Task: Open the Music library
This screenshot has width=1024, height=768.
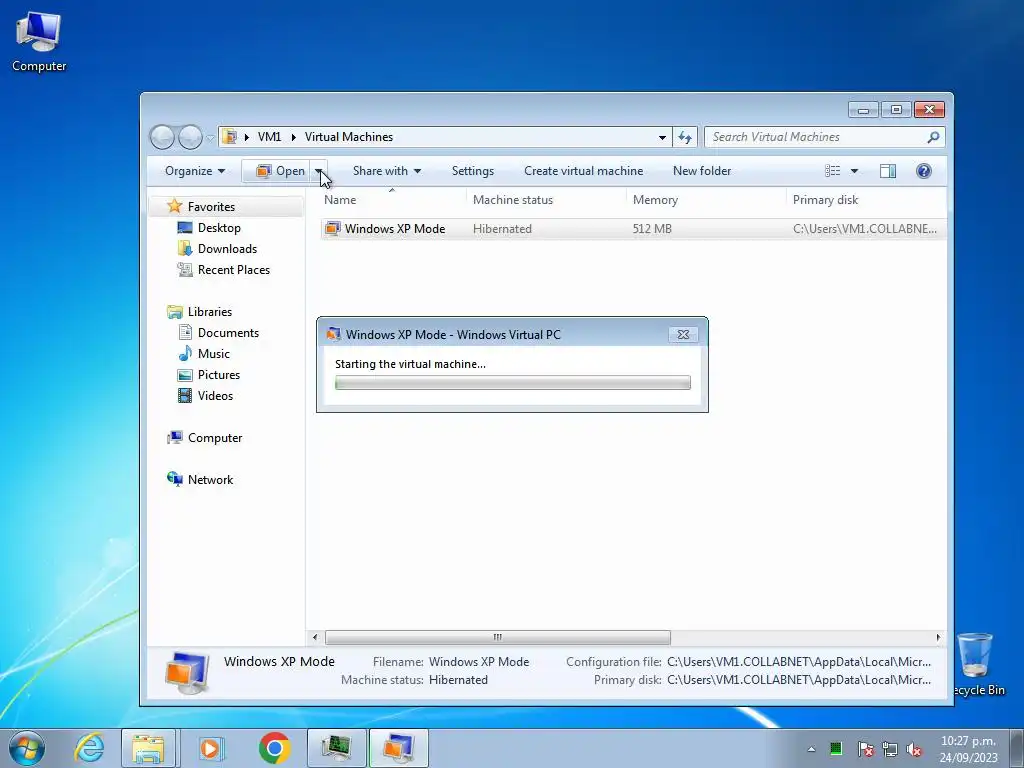Action: pos(214,353)
